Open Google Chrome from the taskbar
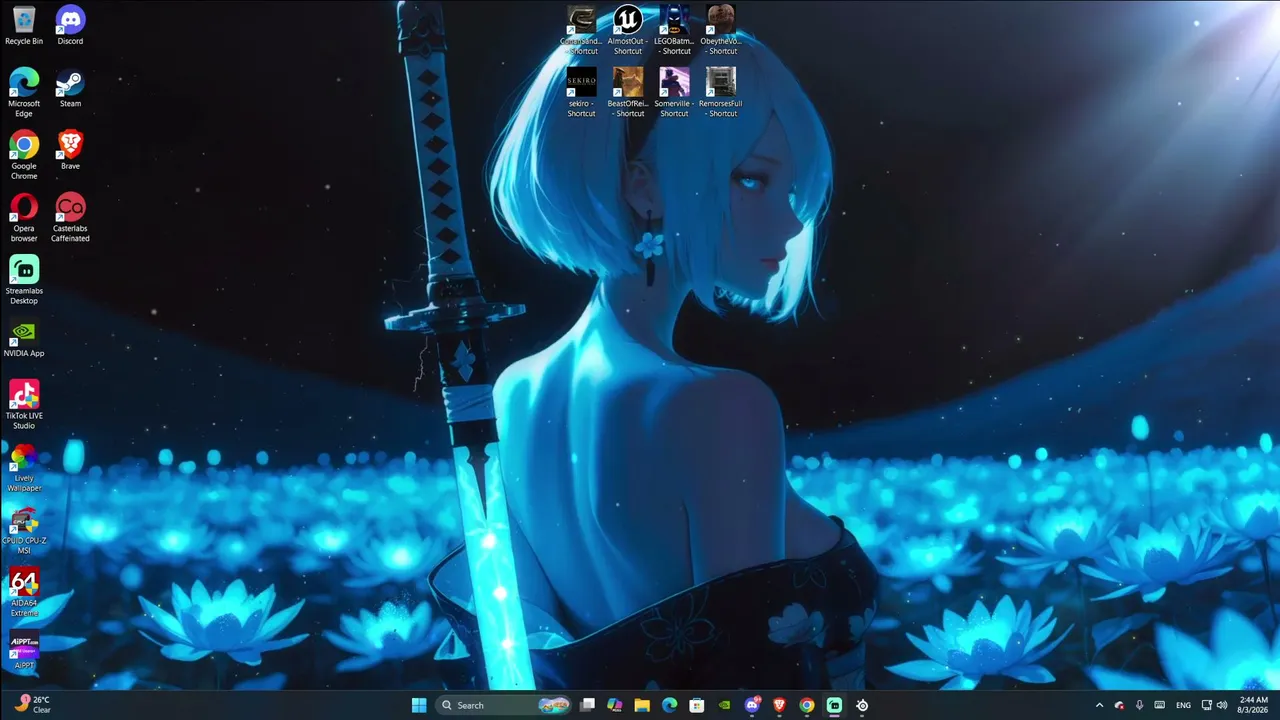The height and width of the screenshot is (720, 1280). coord(807,705)
